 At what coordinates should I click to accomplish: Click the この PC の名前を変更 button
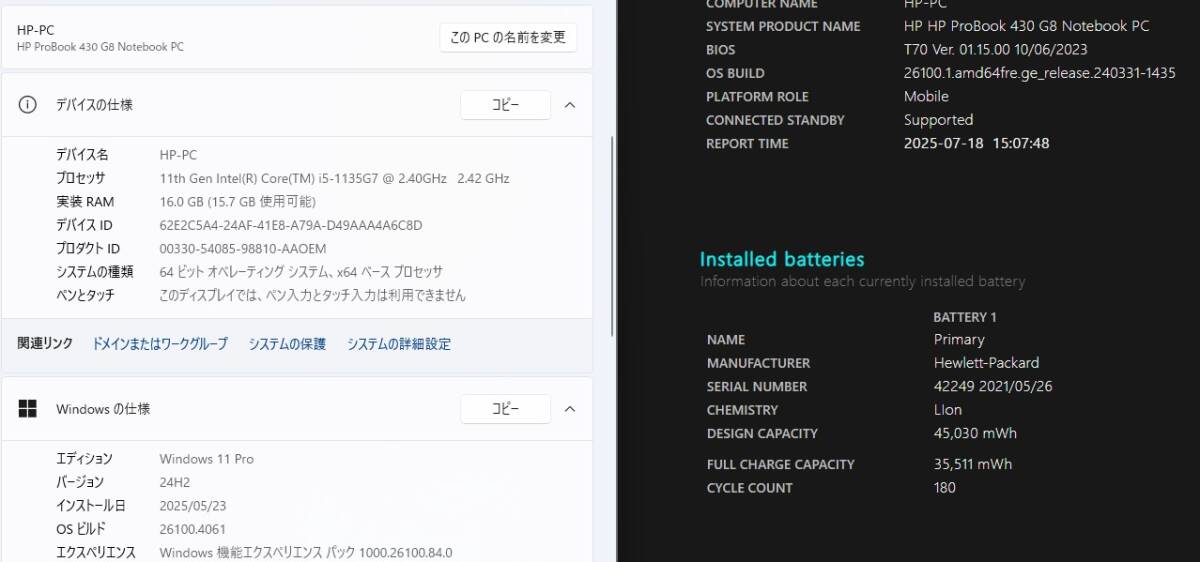point(508,38)
